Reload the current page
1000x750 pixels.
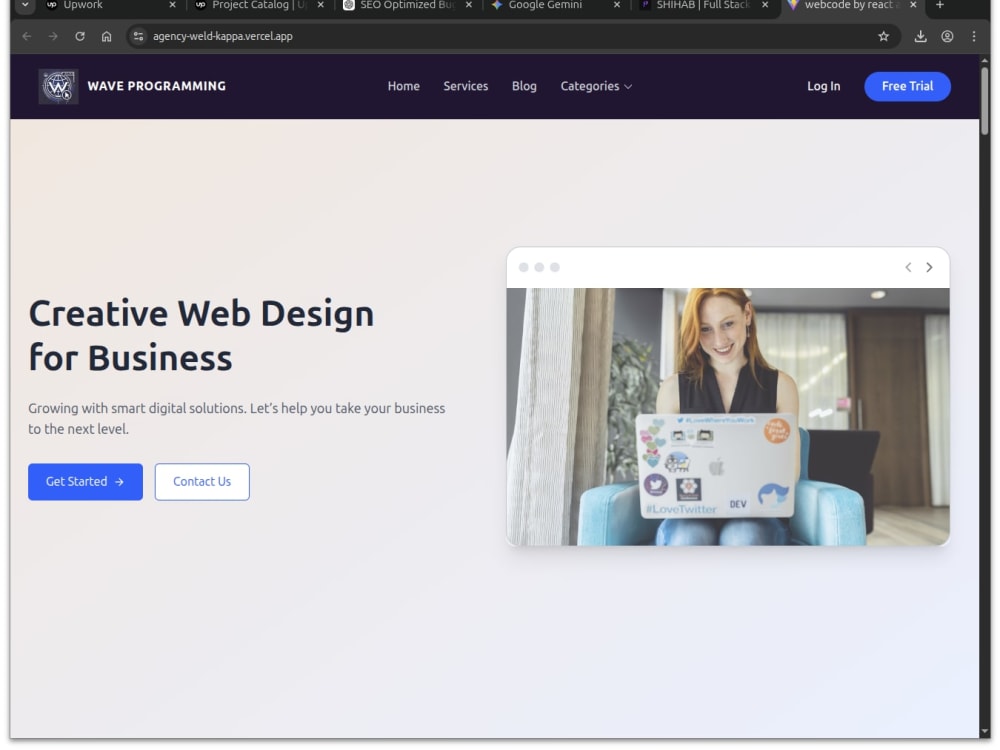(80, 36)
